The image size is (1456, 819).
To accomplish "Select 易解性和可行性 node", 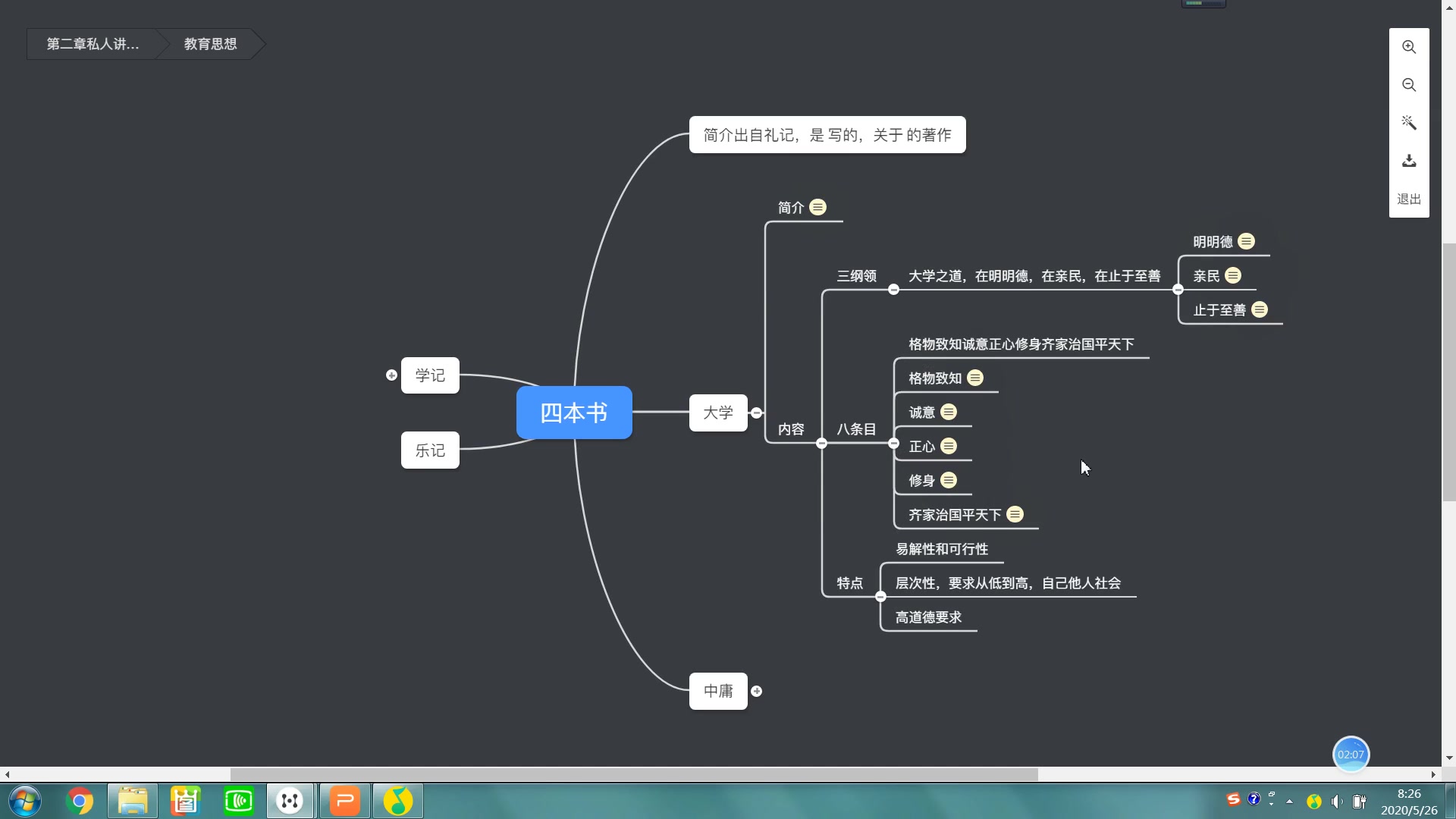I will 942,549.
